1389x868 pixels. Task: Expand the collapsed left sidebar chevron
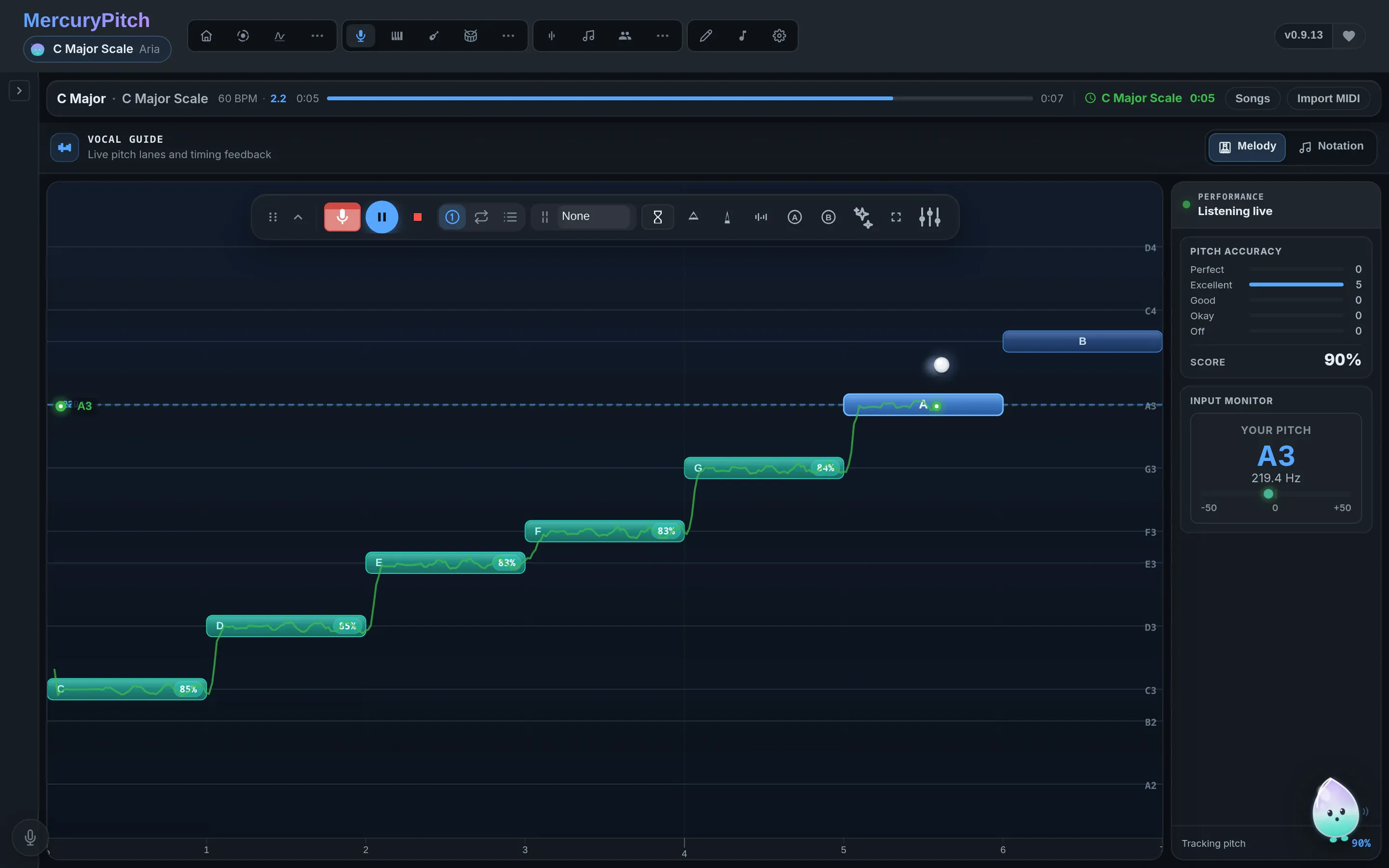click(x=19, y=91)
